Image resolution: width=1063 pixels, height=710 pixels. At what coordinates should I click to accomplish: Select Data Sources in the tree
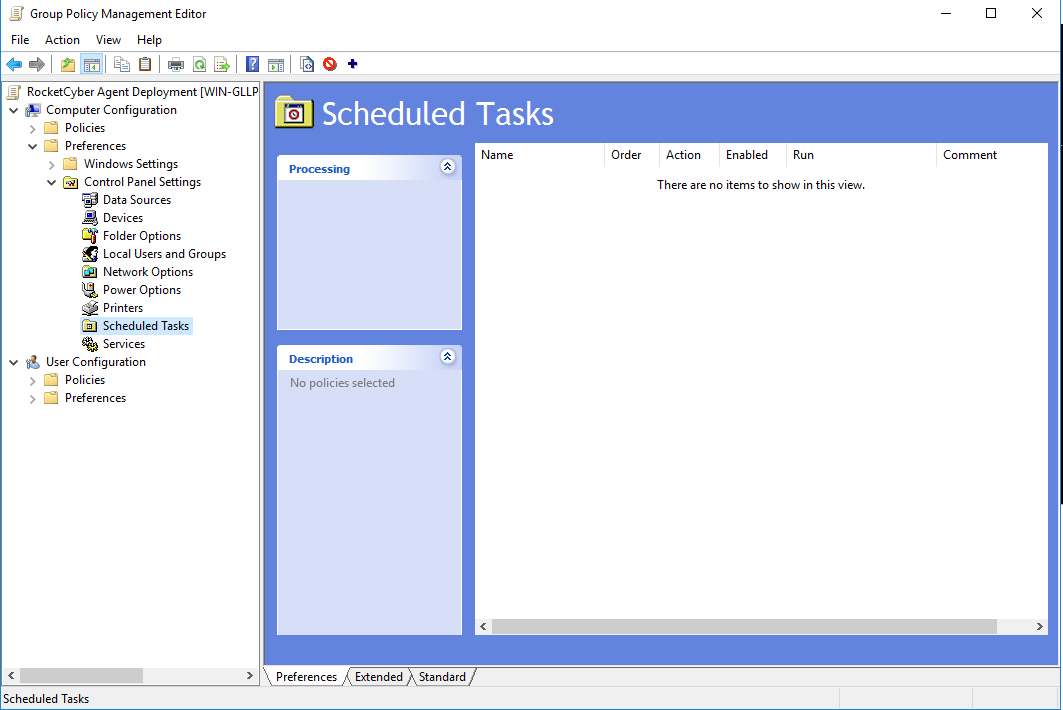pyautogui.click(x=136, y=200)
